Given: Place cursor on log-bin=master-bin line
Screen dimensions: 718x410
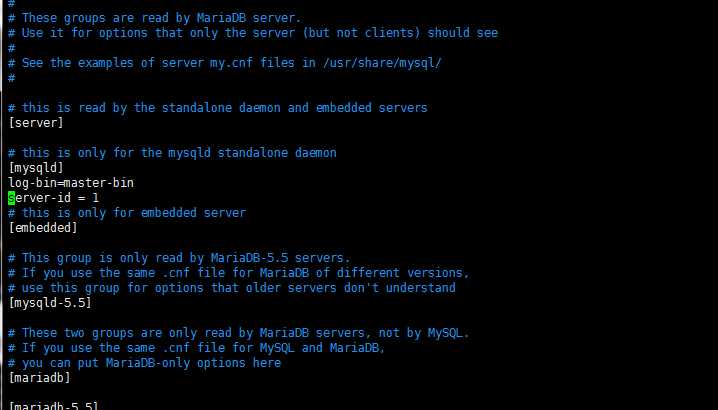Looking at the screenshot, I should (x=71, y=183).
